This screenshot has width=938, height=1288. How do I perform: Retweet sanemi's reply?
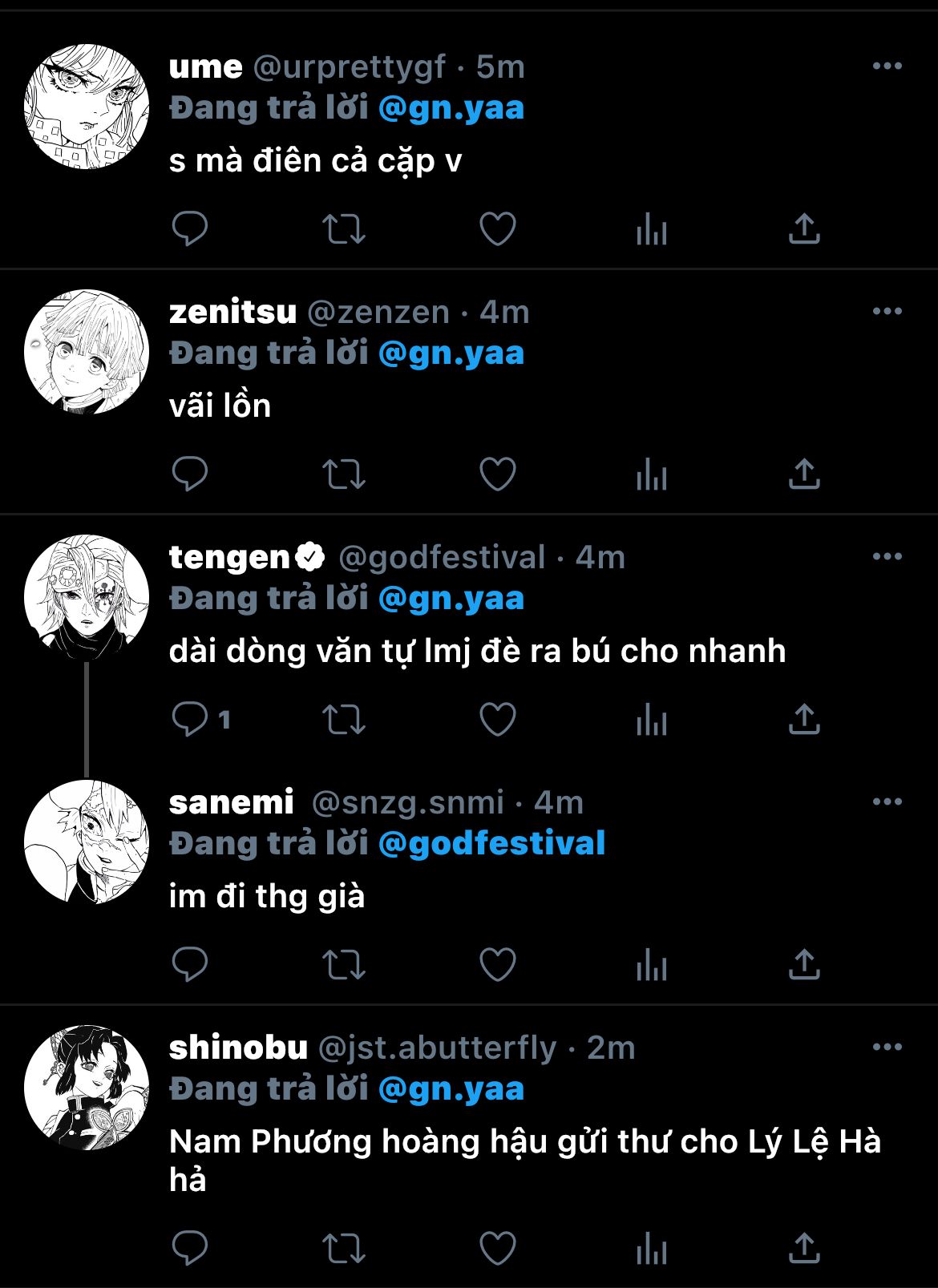pos(344,965)
